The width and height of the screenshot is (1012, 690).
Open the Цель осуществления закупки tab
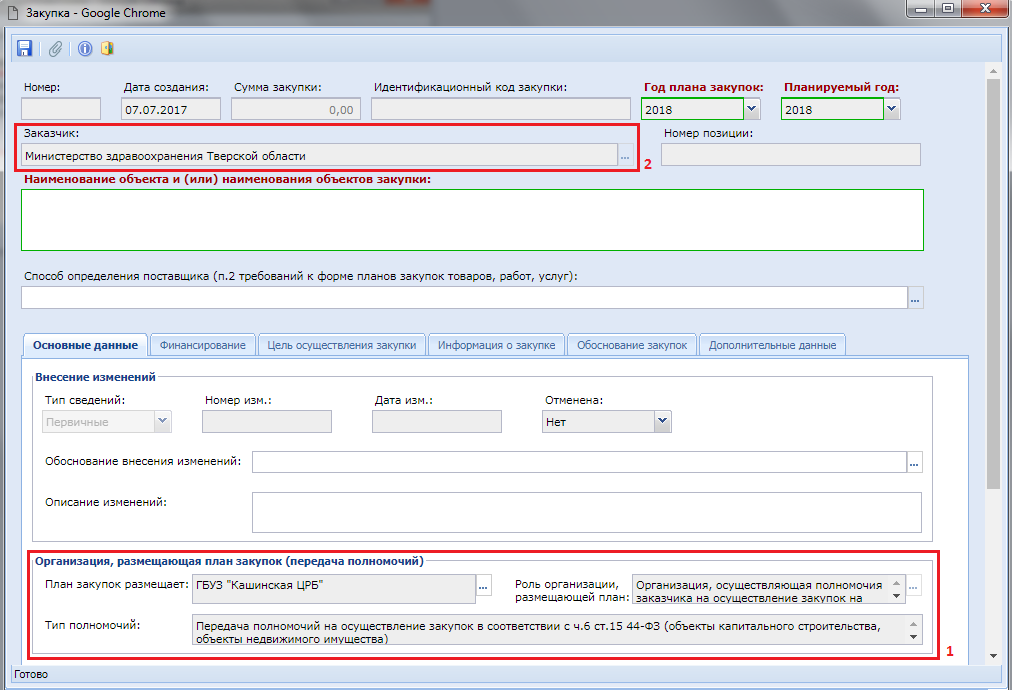click(342, 345)
